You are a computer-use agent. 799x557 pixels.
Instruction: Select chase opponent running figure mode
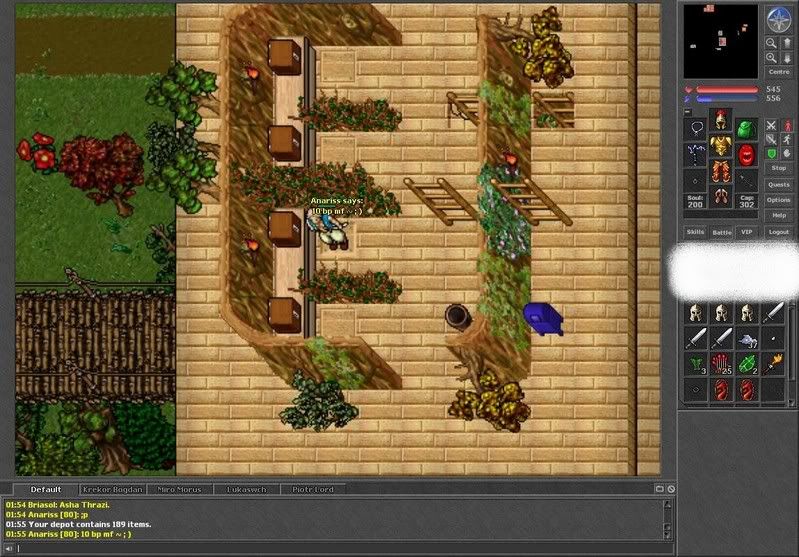[x=787, y=139]
